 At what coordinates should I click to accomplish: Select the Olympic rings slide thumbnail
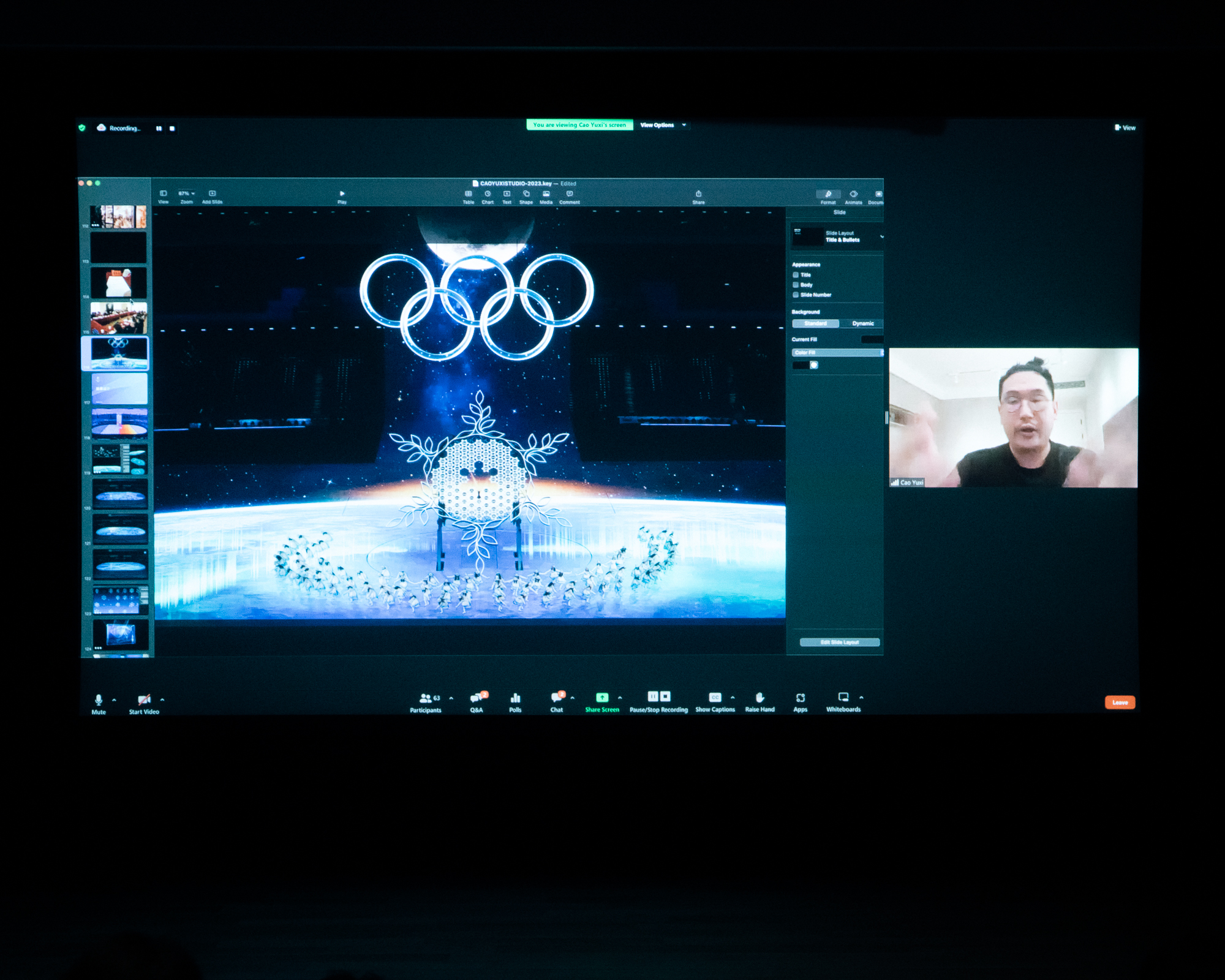point(119,353)
